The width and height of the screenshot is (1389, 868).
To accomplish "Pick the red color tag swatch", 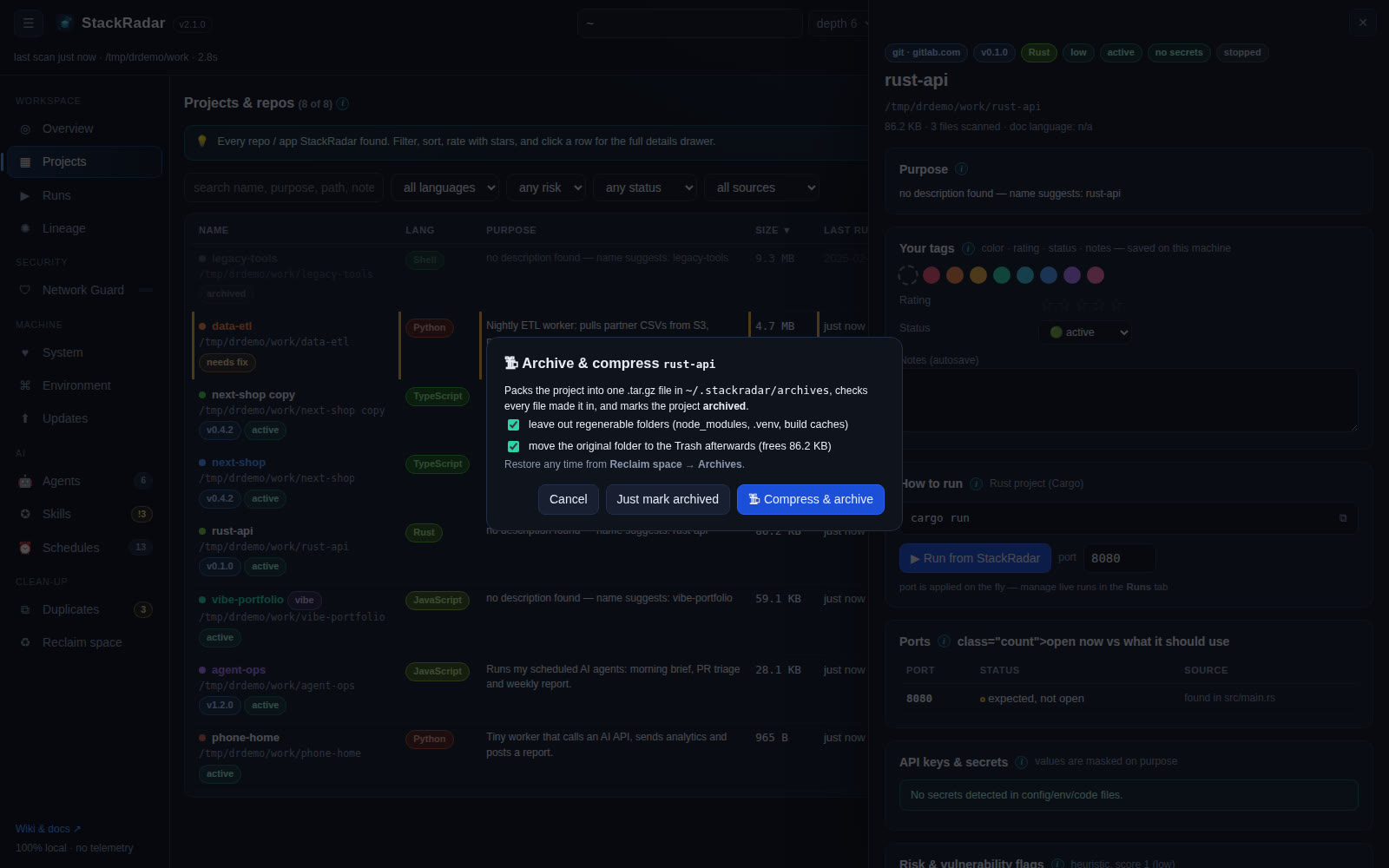I will pos(931,275).
